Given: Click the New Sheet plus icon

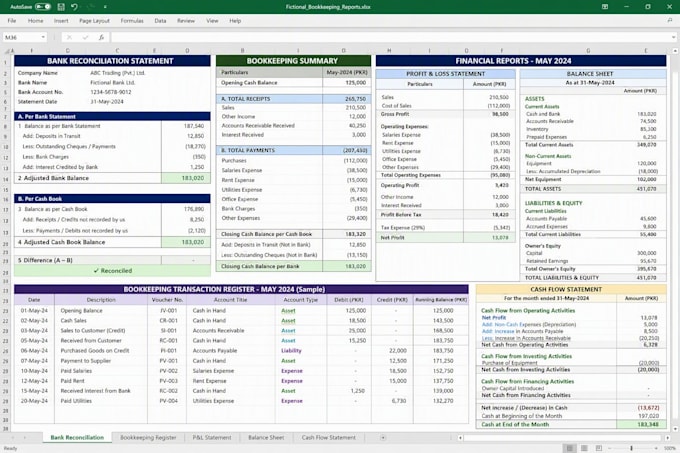Looking at the screenshot, I should pos(383,438).
